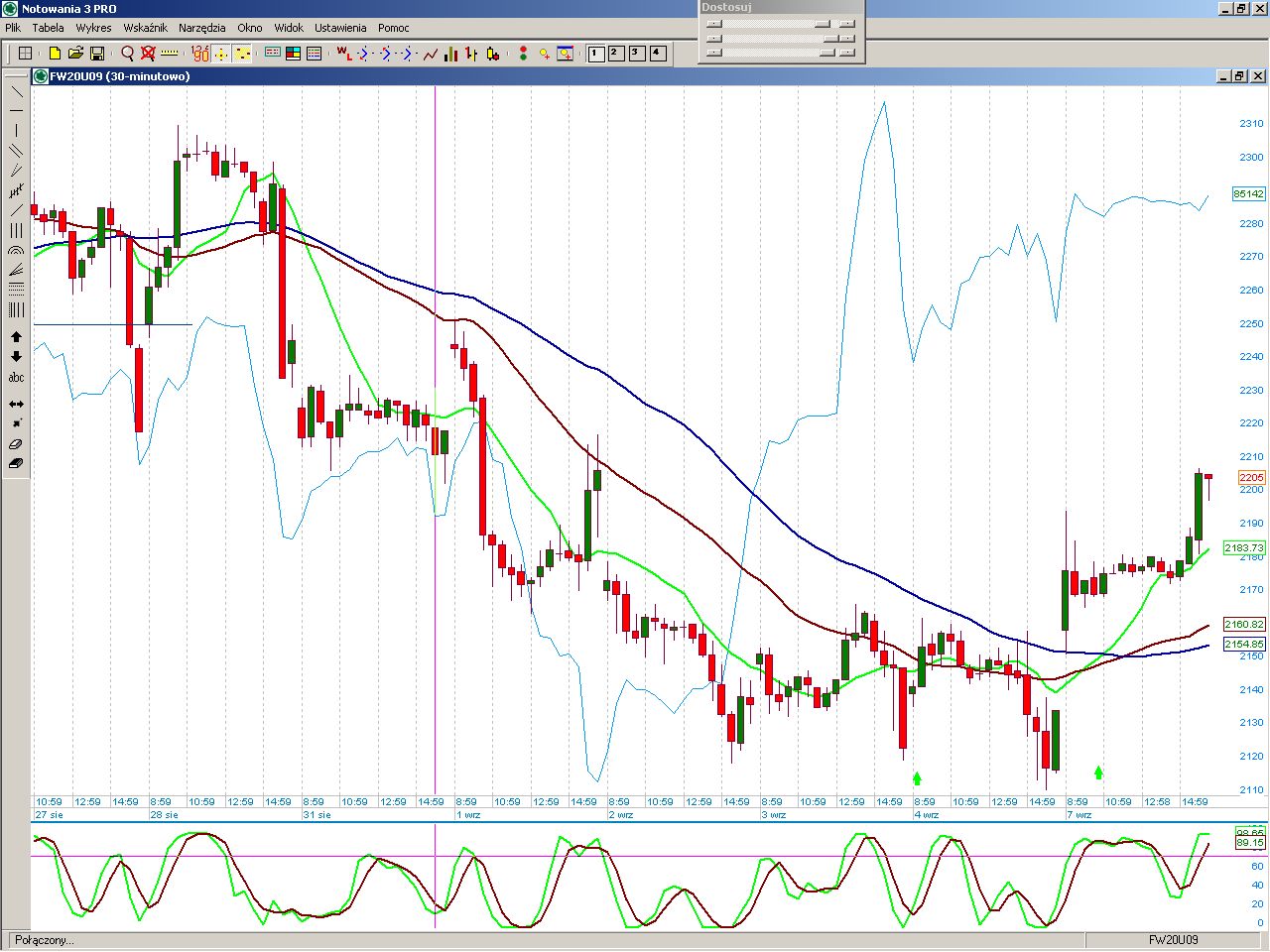Click the 85142 indicator value label
The width and height of the screenshot is (1270, 952).
pyautogui.click(x=1248, y=193)
